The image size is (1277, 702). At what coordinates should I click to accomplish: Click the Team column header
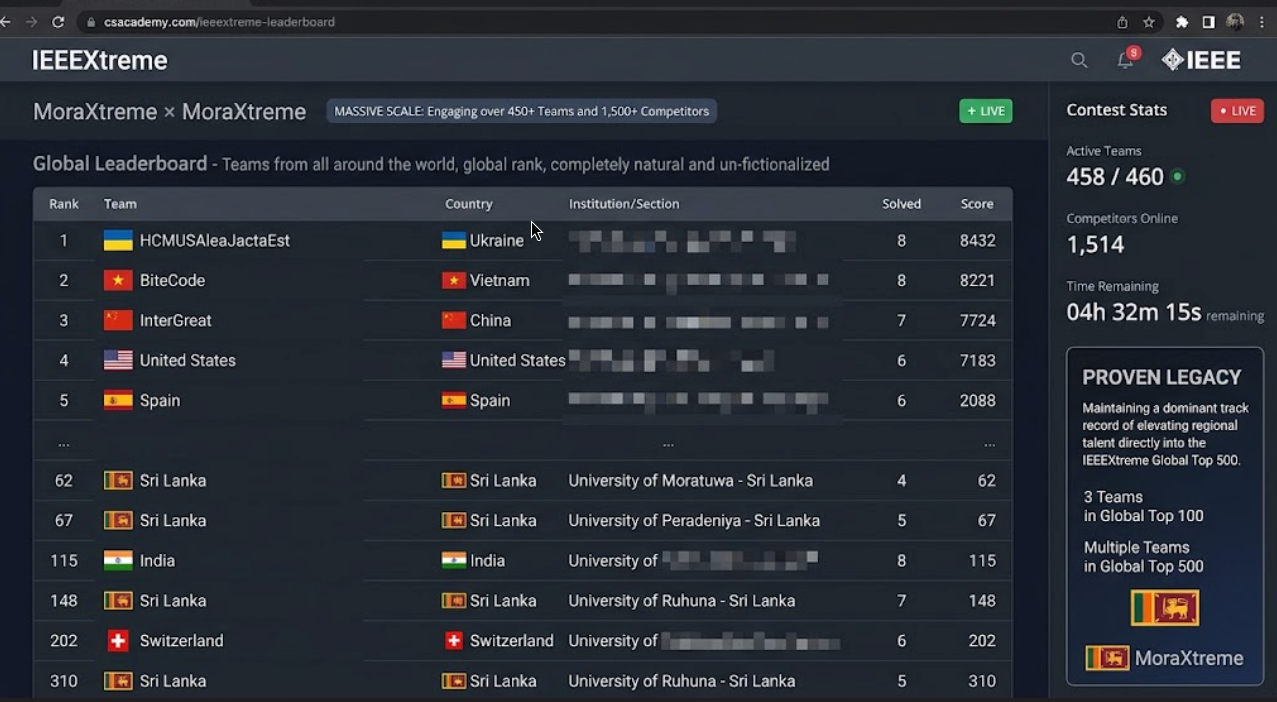pyautogui.click(x=120, y=204)
